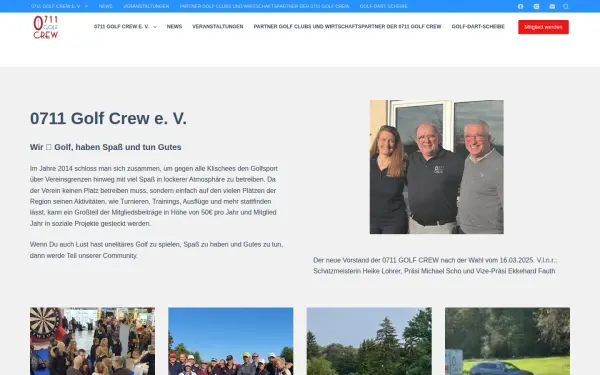The image size is (600, 375).
Task: Open the photo with the parked car
Action: 507,341
